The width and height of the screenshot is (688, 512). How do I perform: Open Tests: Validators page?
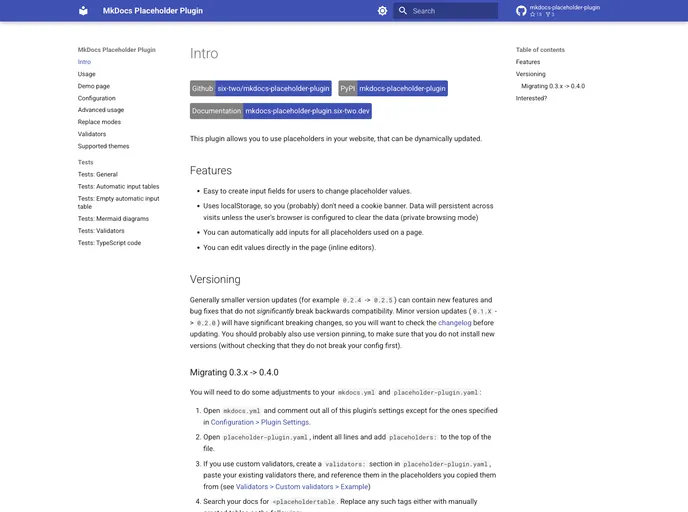[x=101, y=231]
